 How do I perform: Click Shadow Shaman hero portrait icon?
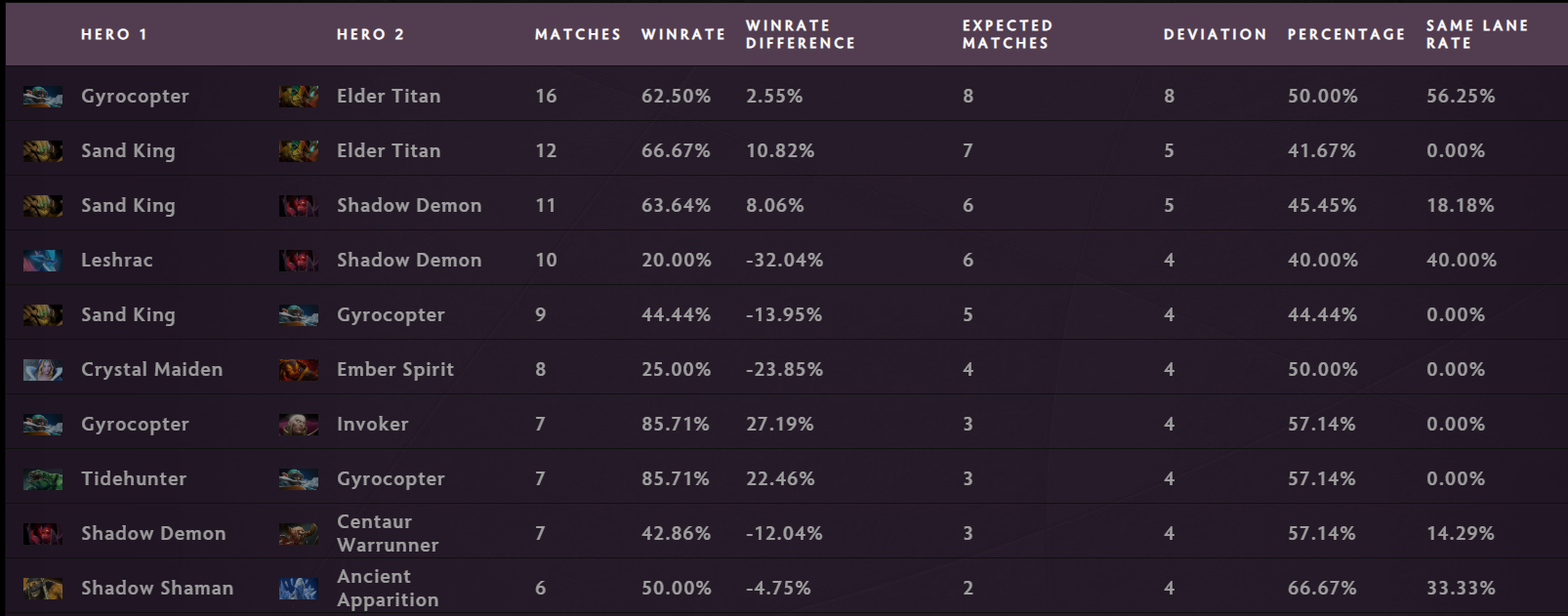coord(43,588)
